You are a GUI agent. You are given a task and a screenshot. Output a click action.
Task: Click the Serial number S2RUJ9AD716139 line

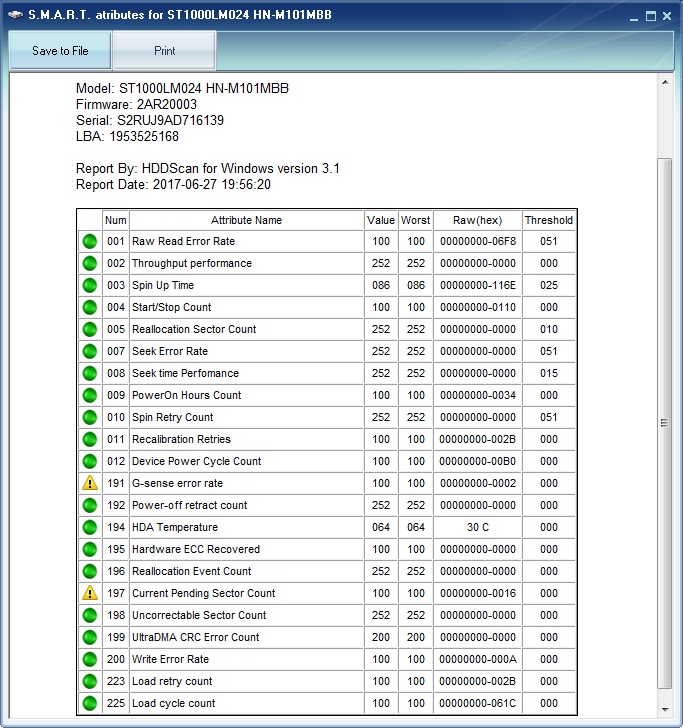point(150,120)
